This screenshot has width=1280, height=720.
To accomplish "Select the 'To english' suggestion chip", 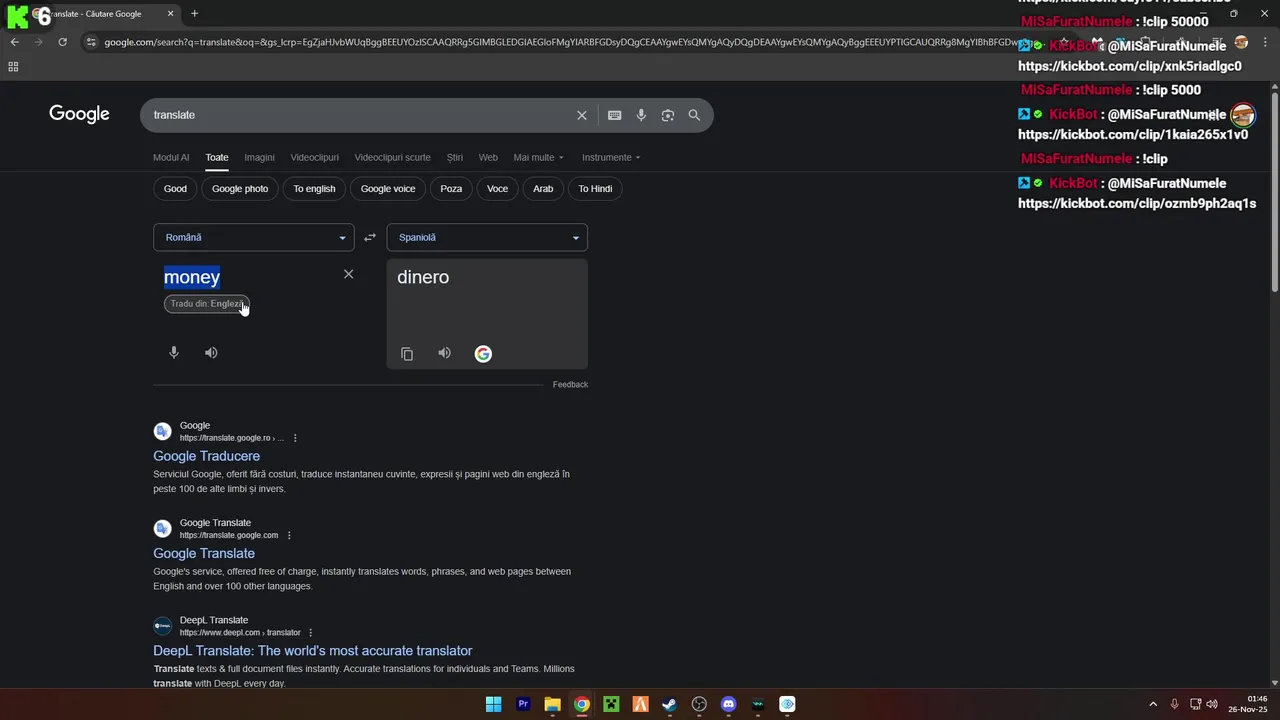I will coord(314,188).
